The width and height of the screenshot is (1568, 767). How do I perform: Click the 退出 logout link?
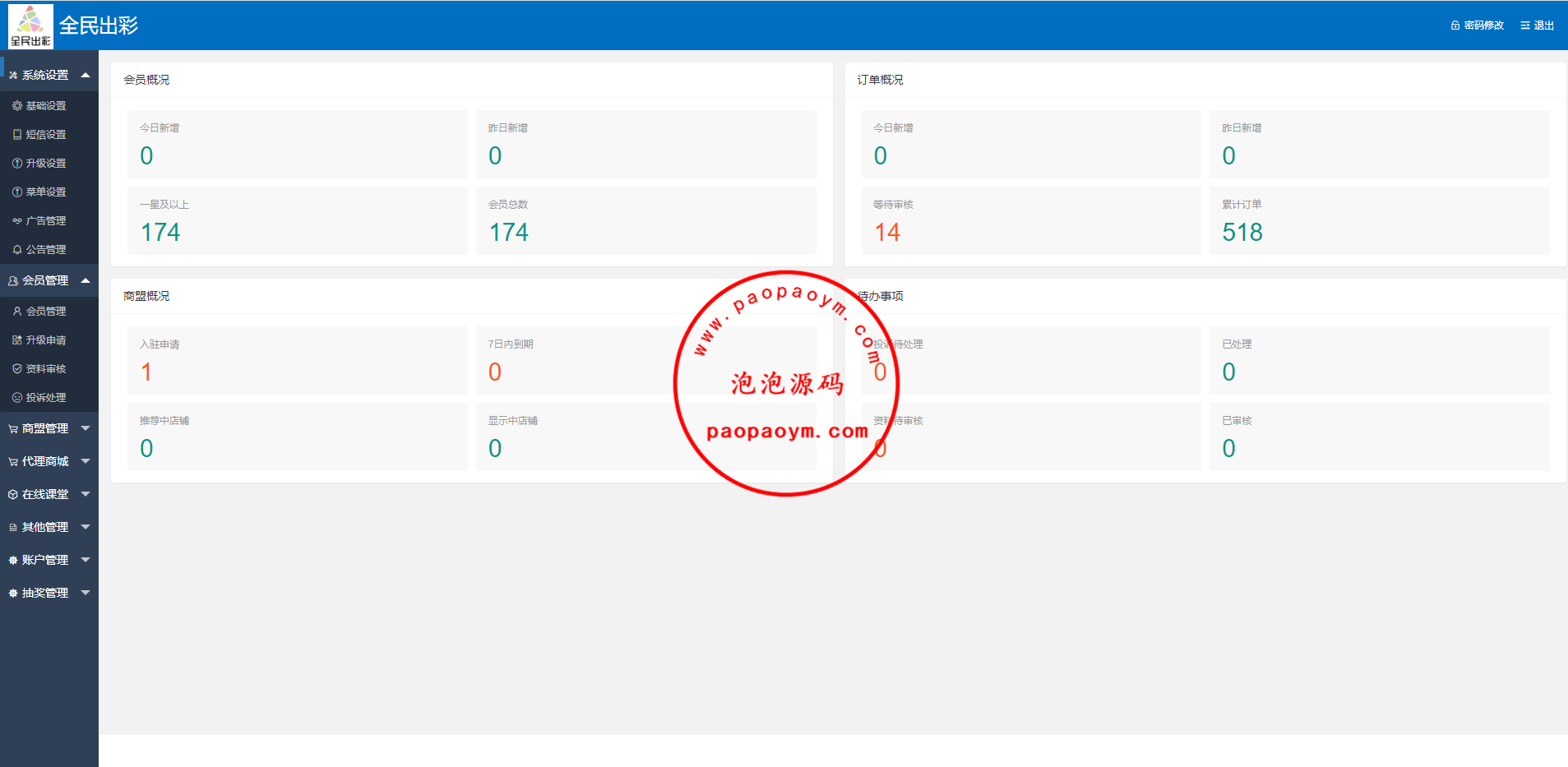click(x=1543, y=25)
